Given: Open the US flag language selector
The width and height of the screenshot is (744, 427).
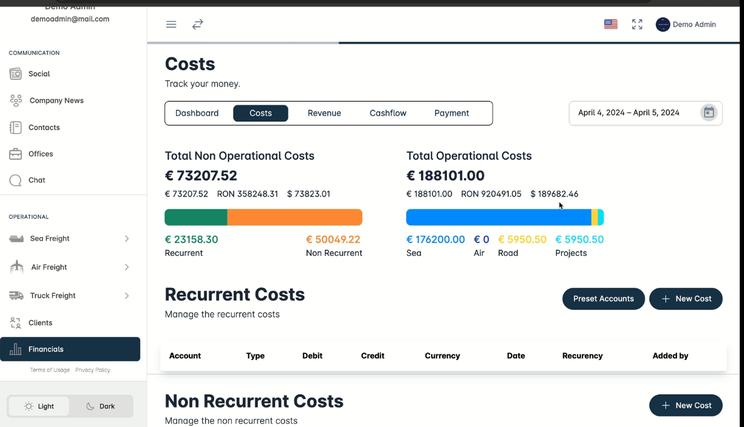Looking at the screenshot, I should click(x=610, y=24).
